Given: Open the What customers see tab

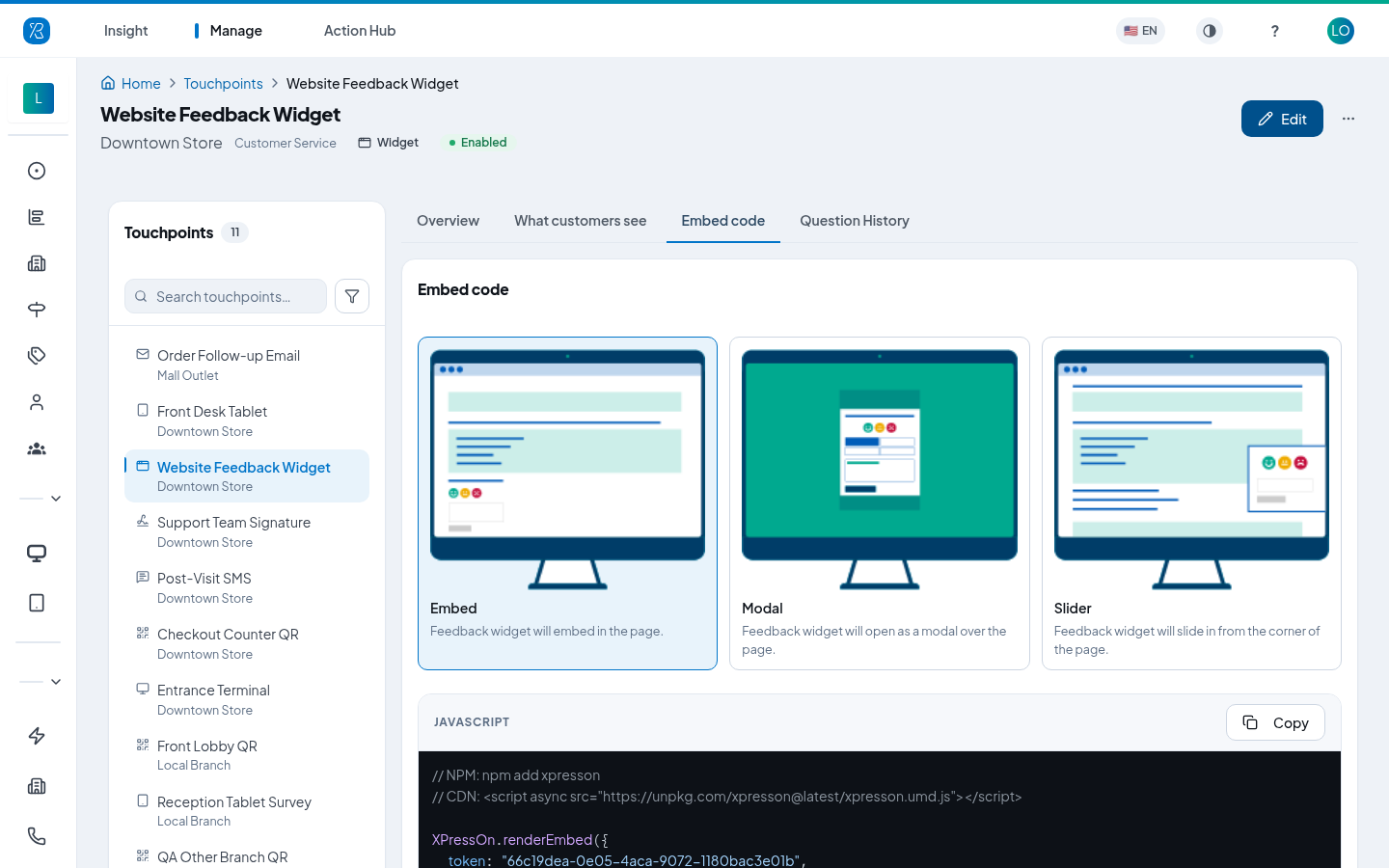Looking at the screenshot, I should (x=580, y=221).
